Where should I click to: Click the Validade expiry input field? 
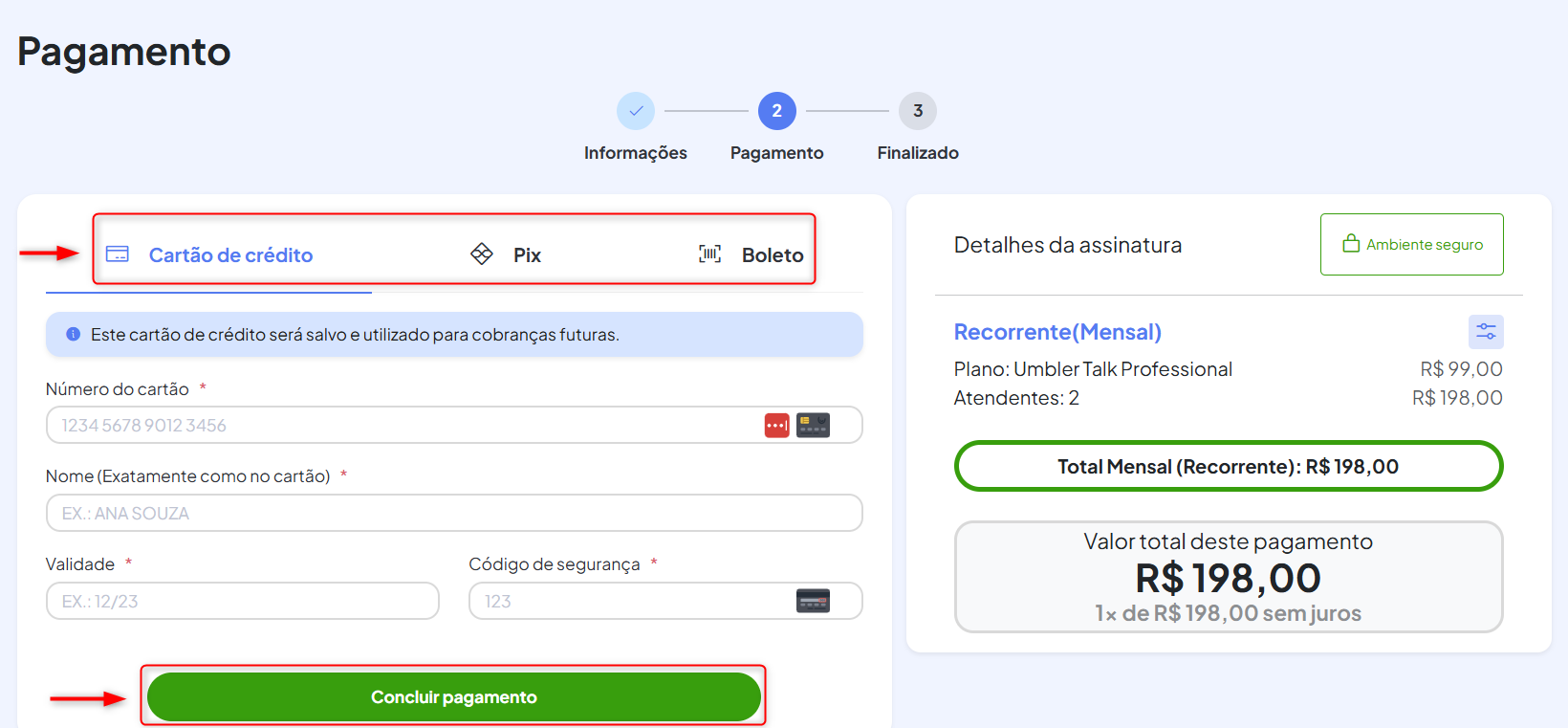pyautogui.click(x=242, y=601)
